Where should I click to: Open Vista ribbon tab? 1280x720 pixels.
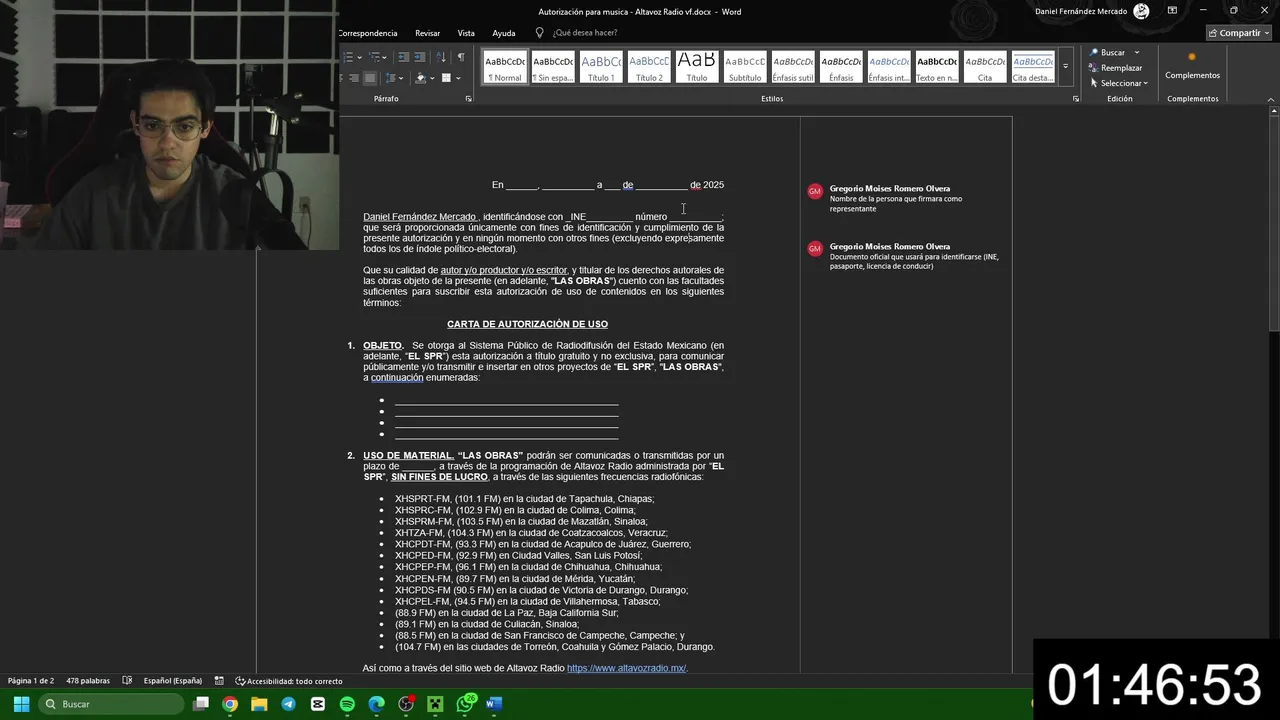pyautogui.click(x=466, y=33)
